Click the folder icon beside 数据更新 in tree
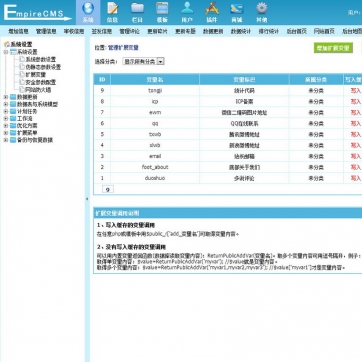Screen dimensions: 362x362 [x=13, y=97]
